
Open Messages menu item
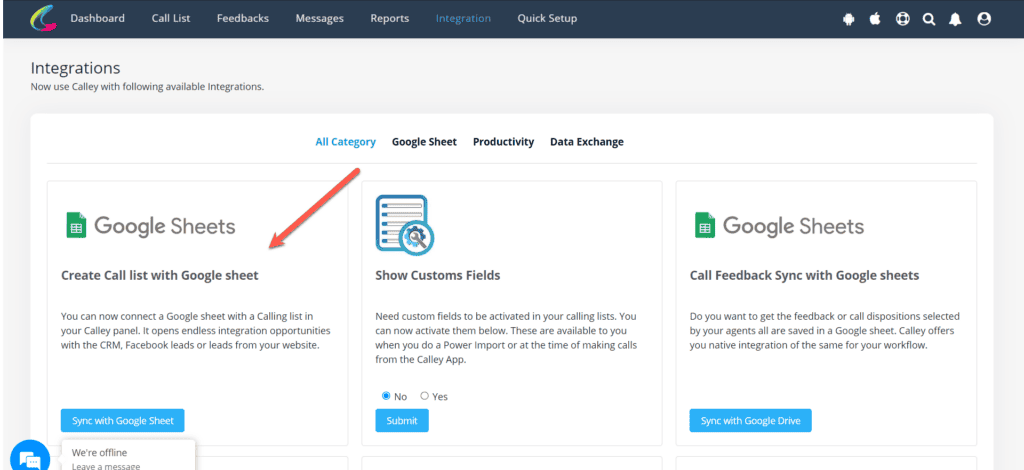(x=319, y=18)
